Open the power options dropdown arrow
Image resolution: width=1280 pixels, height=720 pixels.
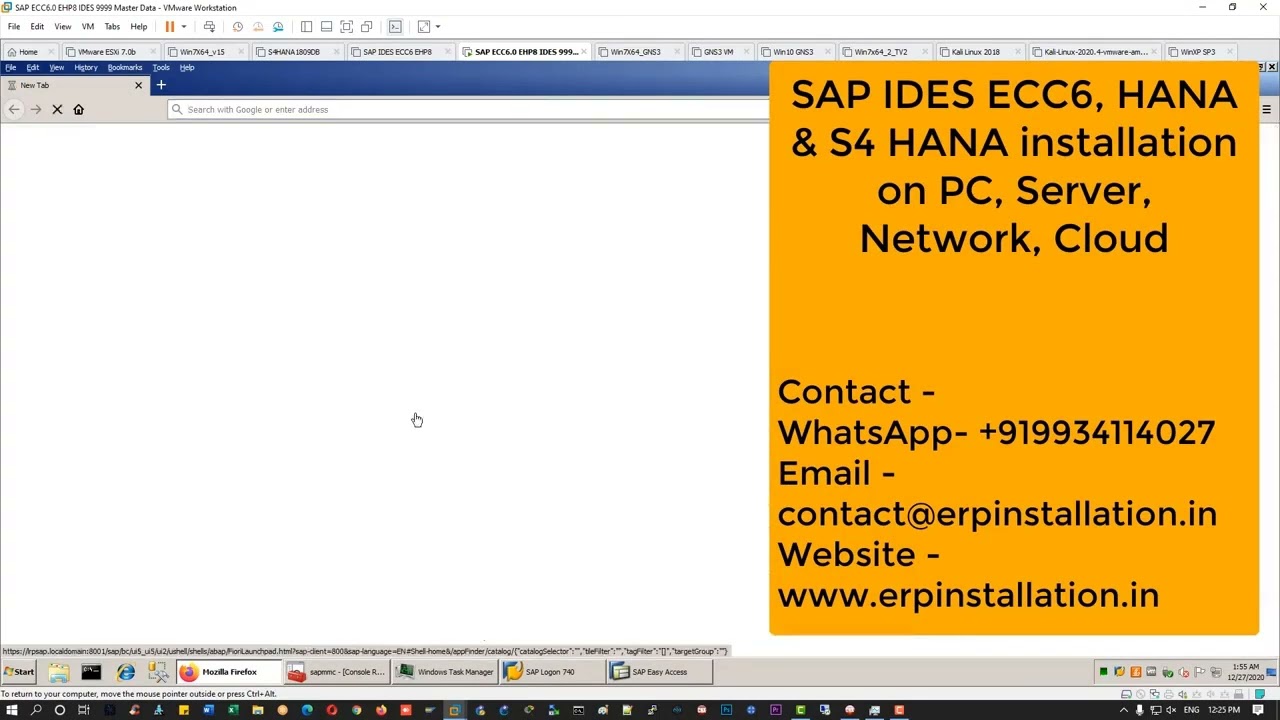183,27
